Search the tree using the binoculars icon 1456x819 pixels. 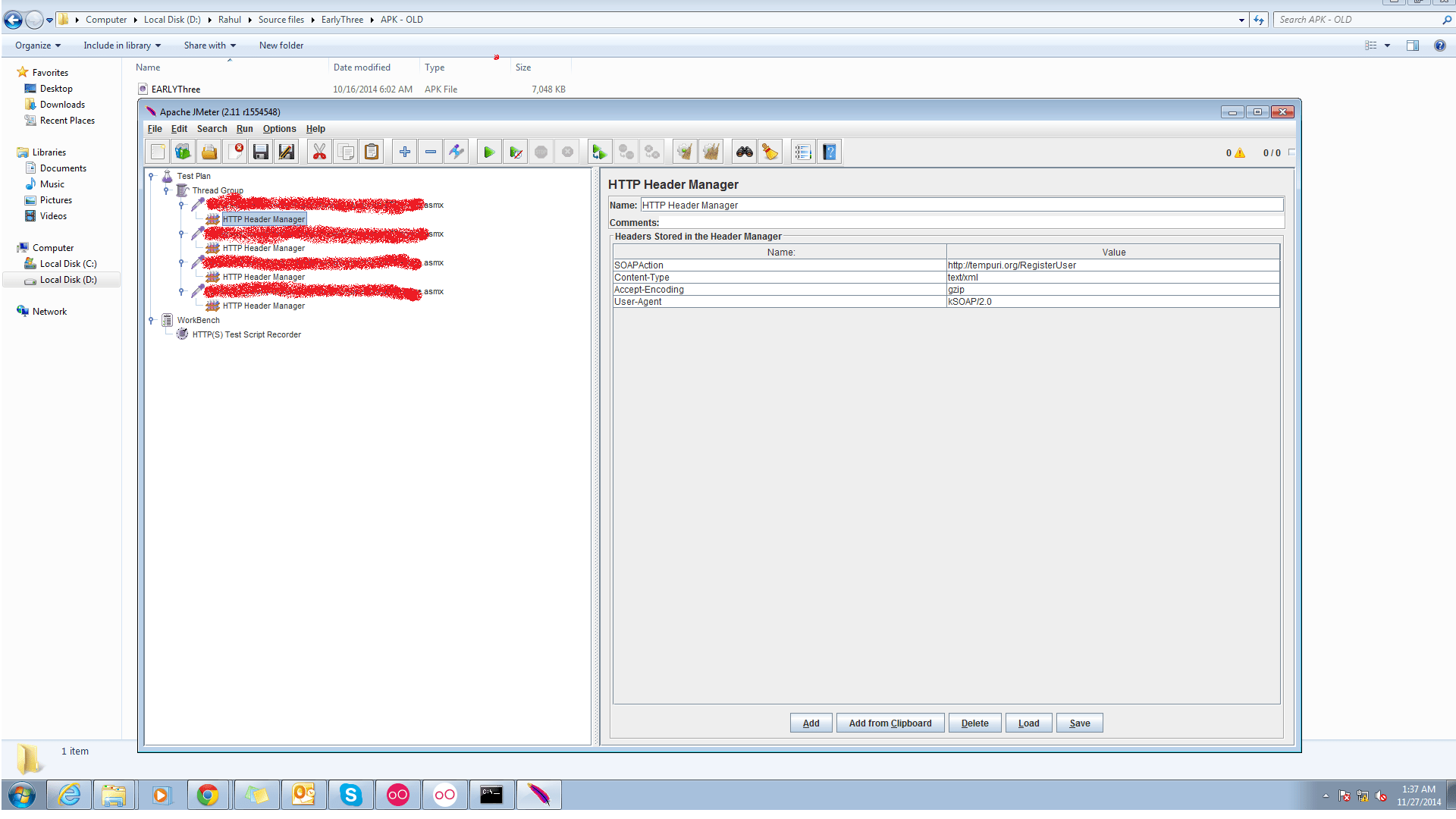point(744,152)
